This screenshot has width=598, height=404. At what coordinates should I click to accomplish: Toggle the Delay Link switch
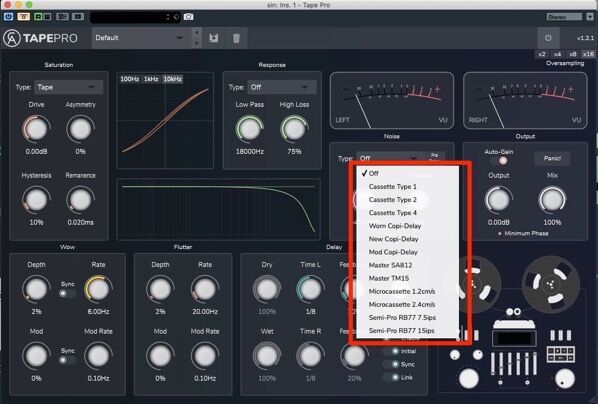coord(391,377)
